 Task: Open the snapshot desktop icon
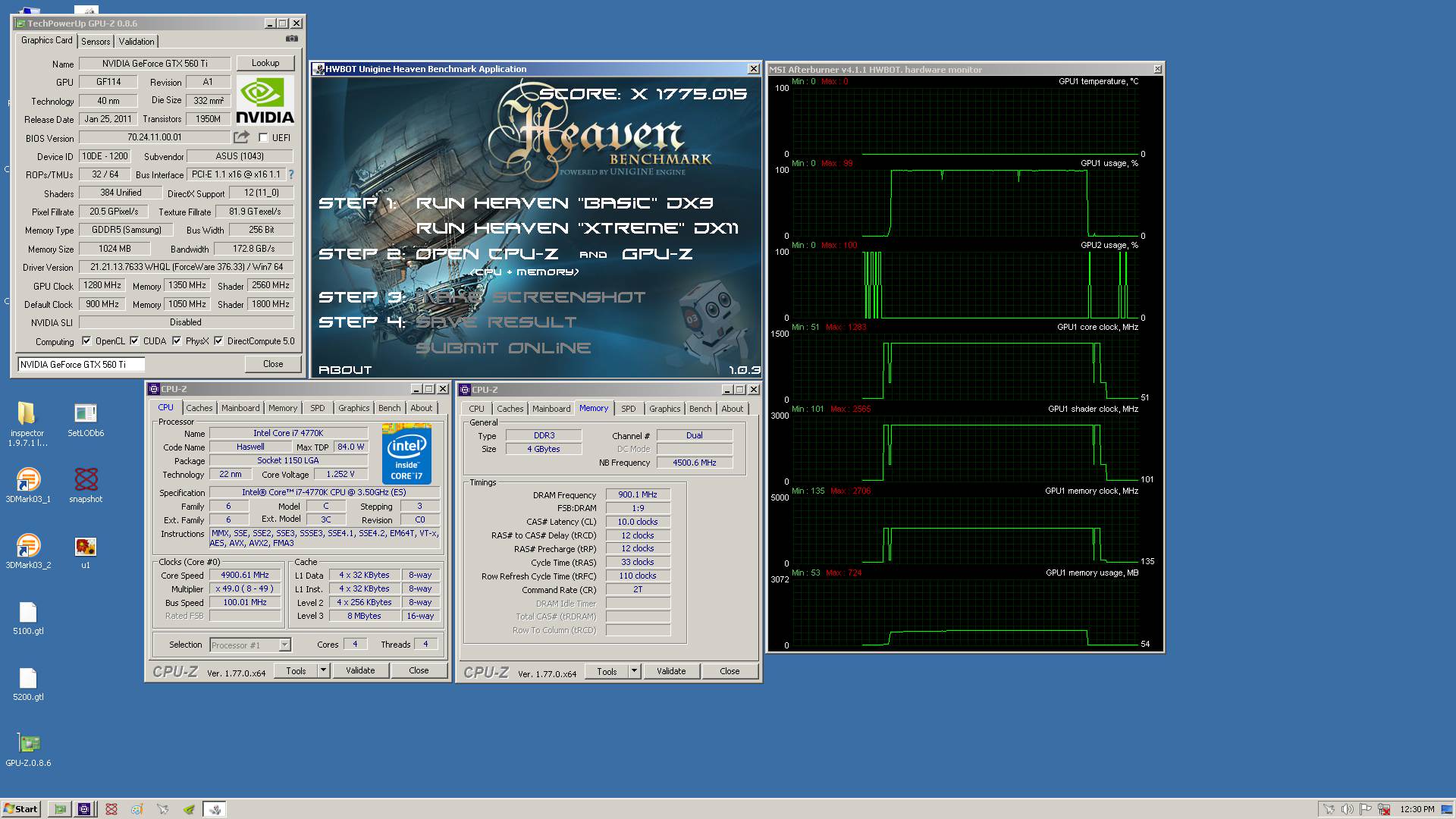(86, 485)
